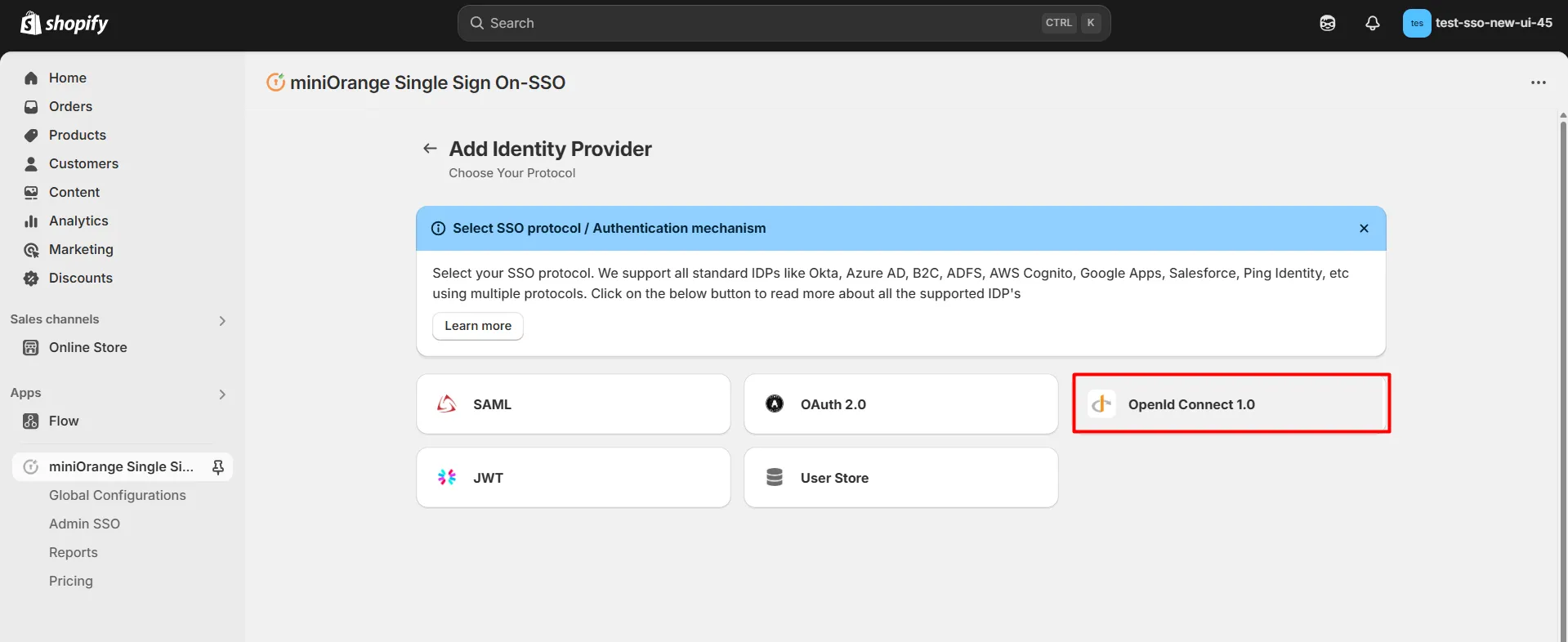
Task: Open Admin SSO submenu
Action: click(x=84, y=524)
